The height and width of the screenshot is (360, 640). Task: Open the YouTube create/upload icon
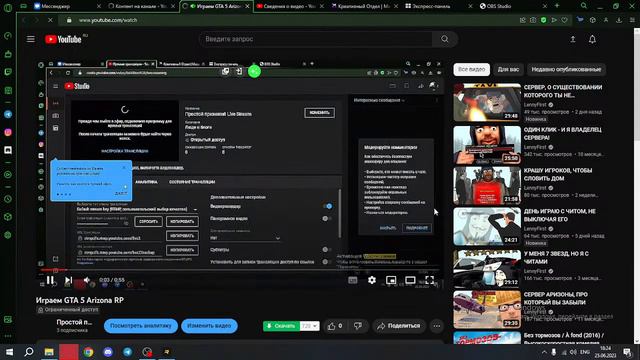point(573,39)
